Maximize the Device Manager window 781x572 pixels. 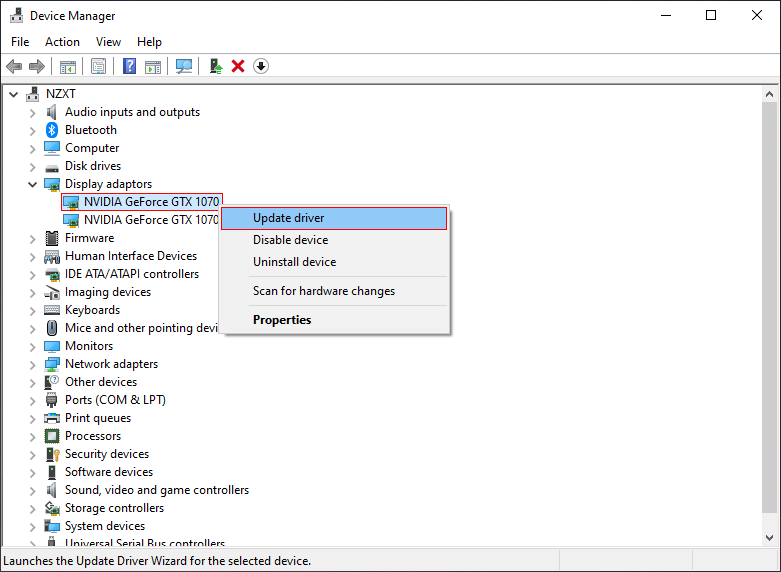(x=711, y=15)
